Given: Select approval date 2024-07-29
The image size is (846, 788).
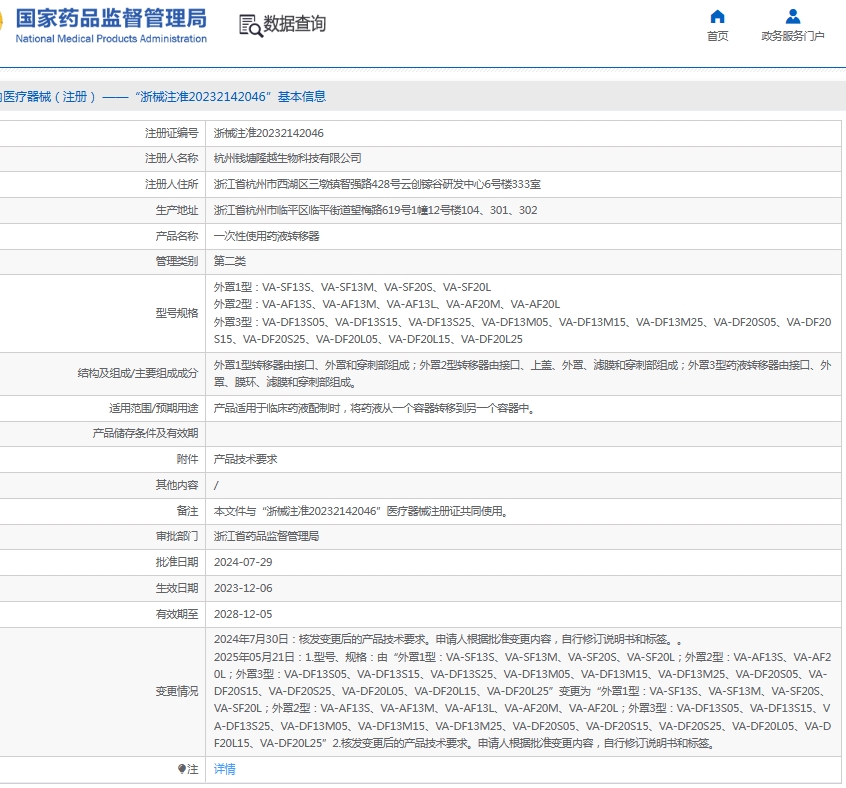Looking at the screenshot, I should [243, 563].
